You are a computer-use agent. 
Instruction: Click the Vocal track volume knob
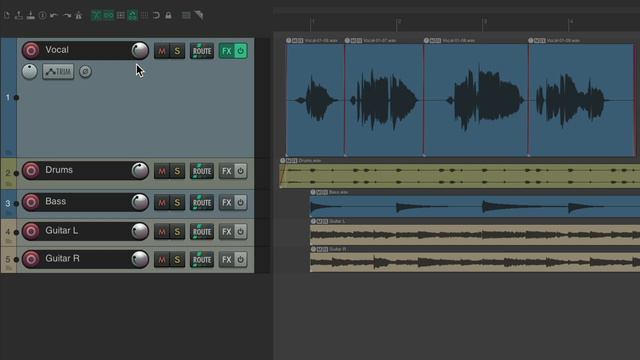[x=140, y=51]
